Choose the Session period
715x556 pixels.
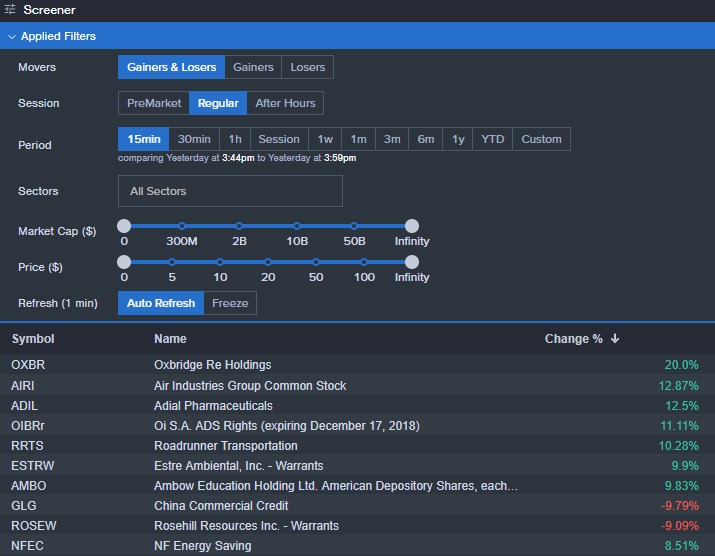click(x=279, y=139)
